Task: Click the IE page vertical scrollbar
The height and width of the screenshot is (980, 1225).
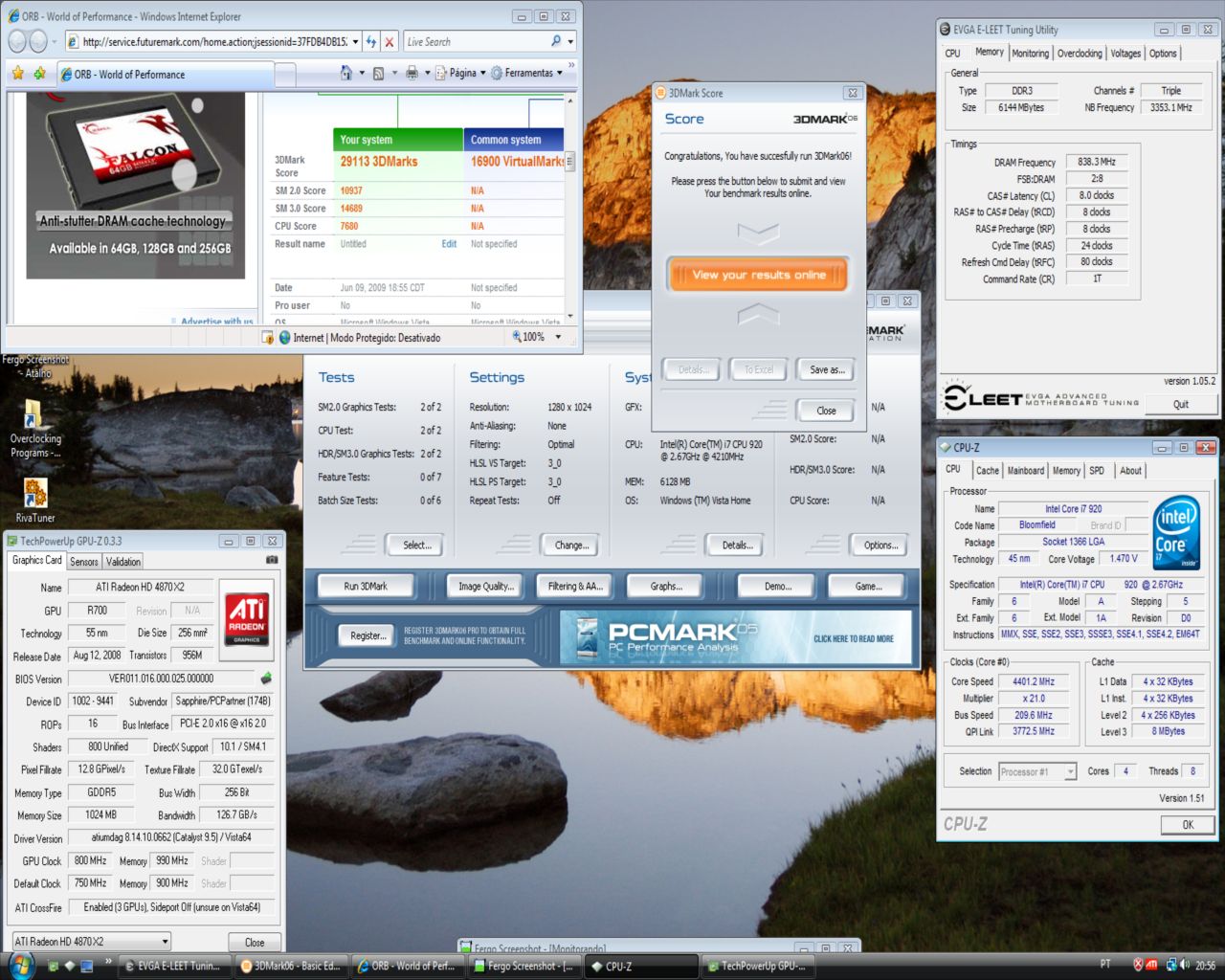Action: point(570,208)
